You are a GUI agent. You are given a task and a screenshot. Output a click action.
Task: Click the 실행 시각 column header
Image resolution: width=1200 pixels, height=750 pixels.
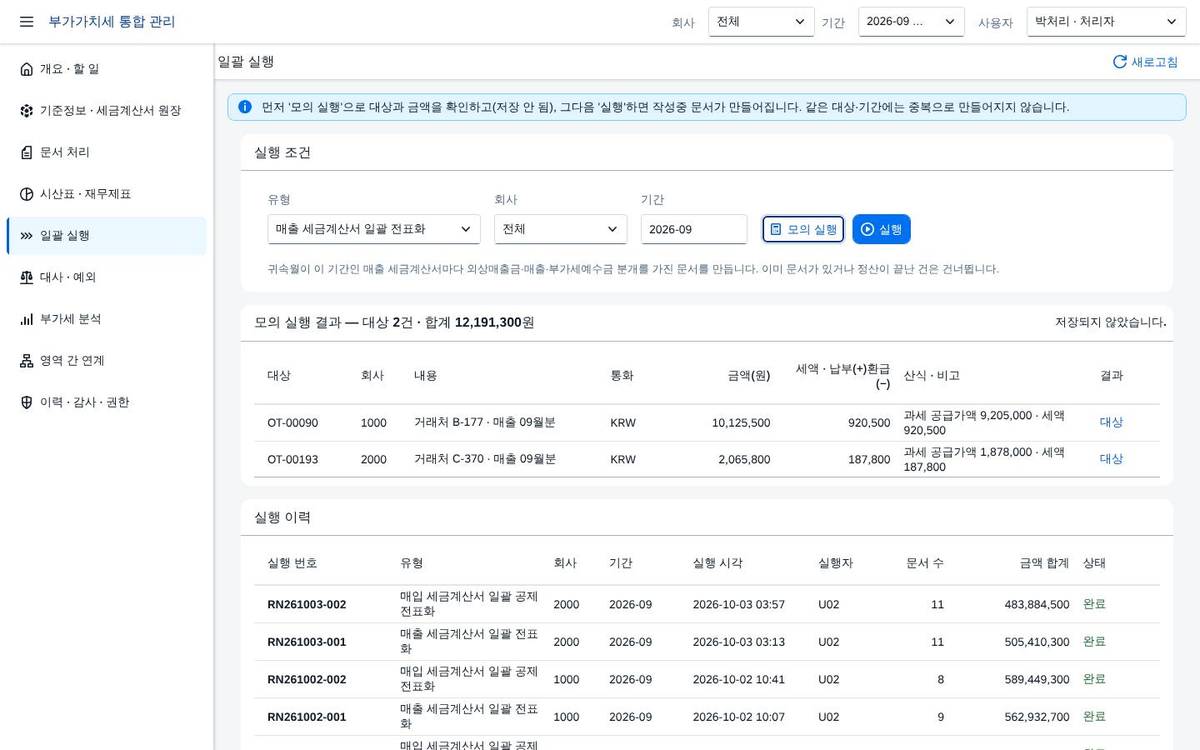(718, 563)
